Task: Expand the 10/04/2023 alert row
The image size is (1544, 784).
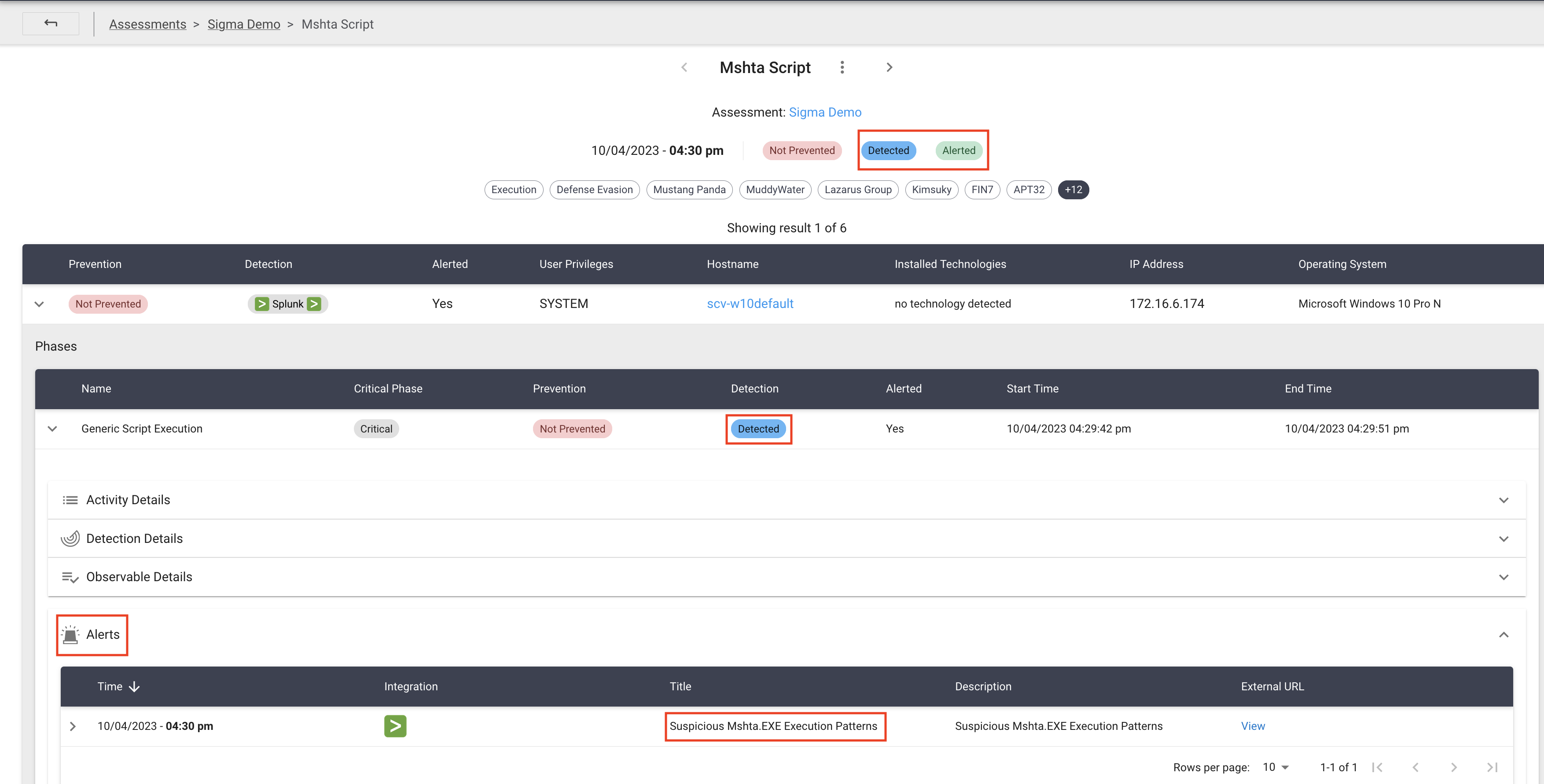Action: (x=73, y=726)
